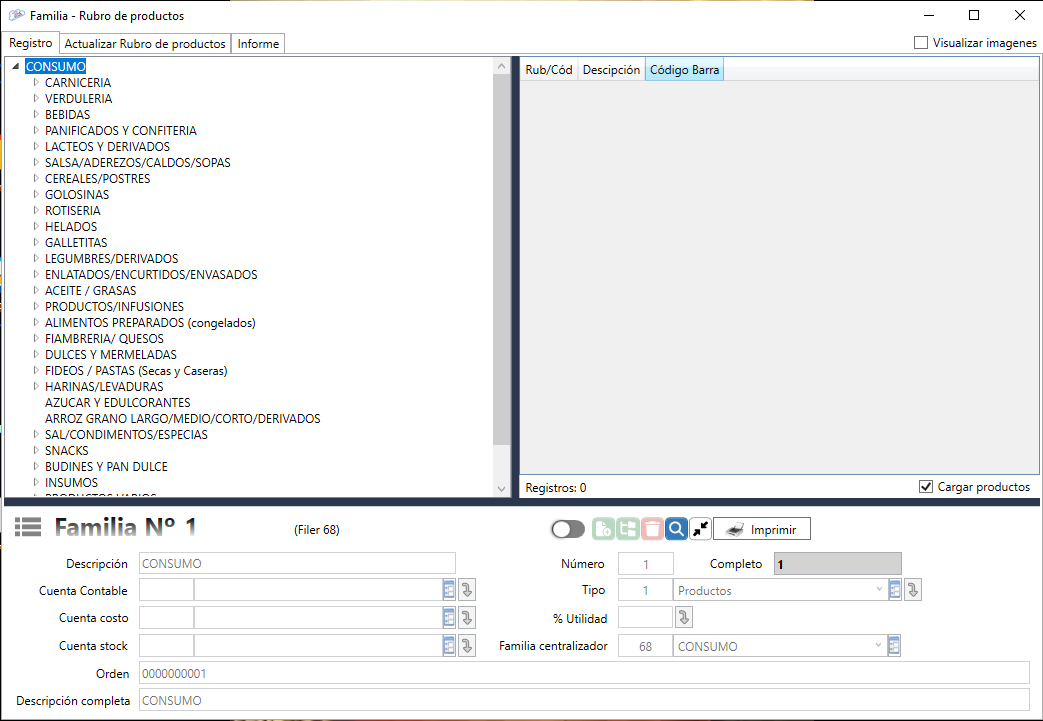Turn on the edit mode toggle switch
This screenshot has width=1043, height=721.
tap(567, 529)
